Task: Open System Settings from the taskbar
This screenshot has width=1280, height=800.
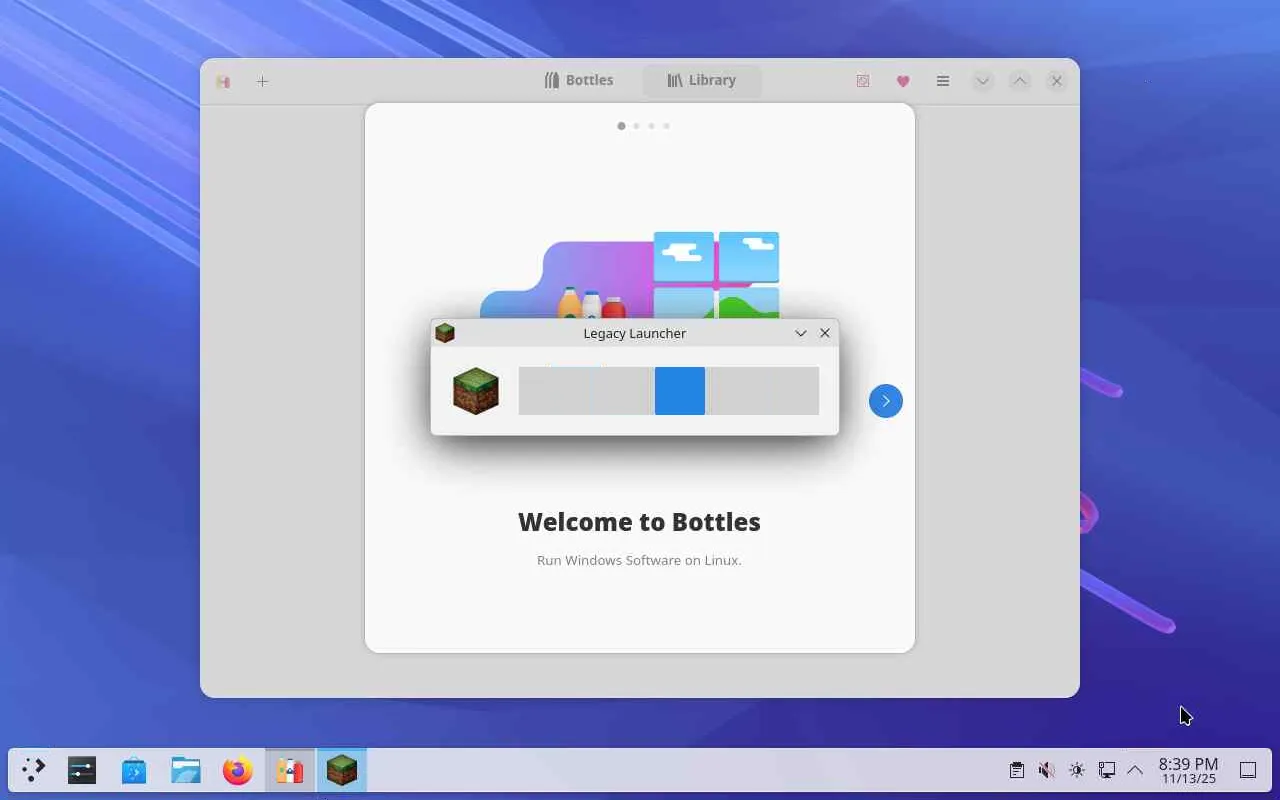Action: pyautogui.click(x=82, y=770)
